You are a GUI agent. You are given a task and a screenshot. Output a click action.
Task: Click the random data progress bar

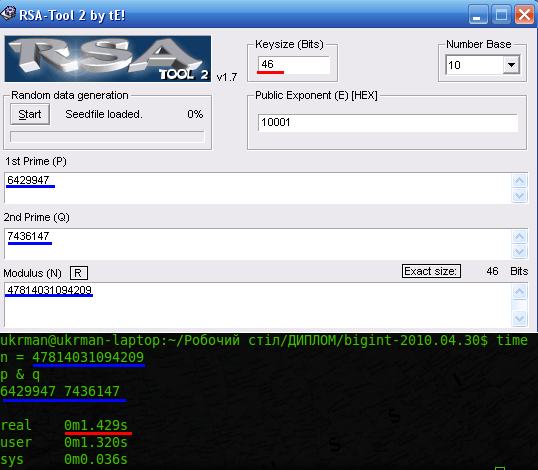pos(107,137)
